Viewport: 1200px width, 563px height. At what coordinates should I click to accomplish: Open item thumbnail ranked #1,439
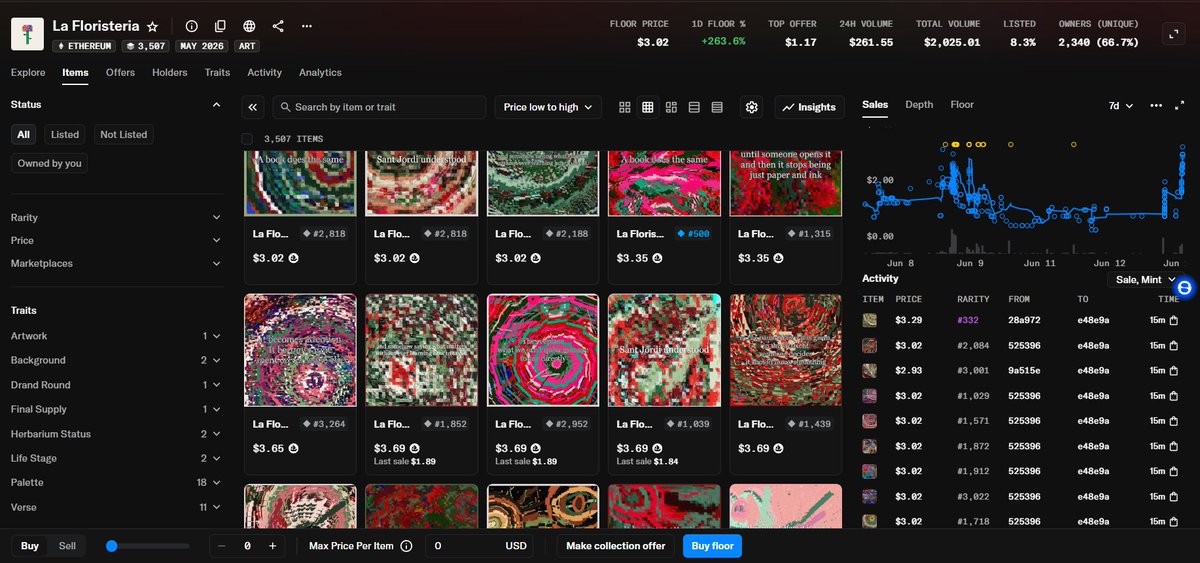[786, 351]
